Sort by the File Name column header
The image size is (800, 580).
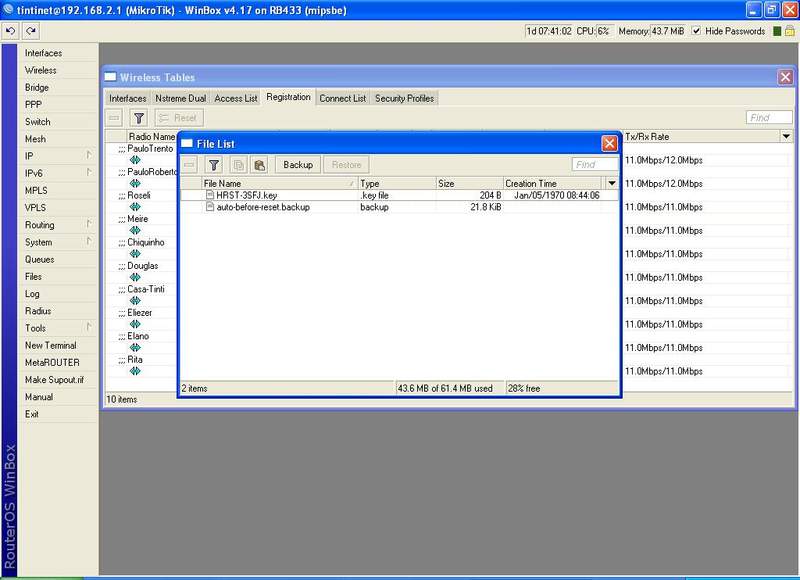(279, 183)
